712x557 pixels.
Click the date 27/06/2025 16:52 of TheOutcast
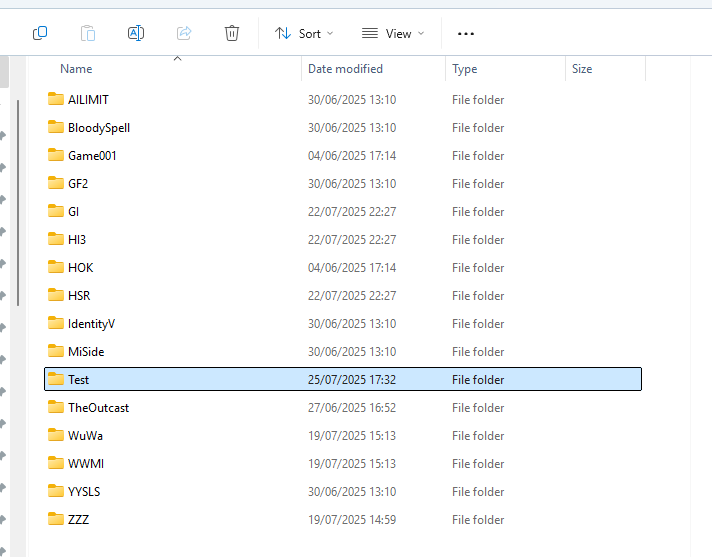(x=352, y=408)
